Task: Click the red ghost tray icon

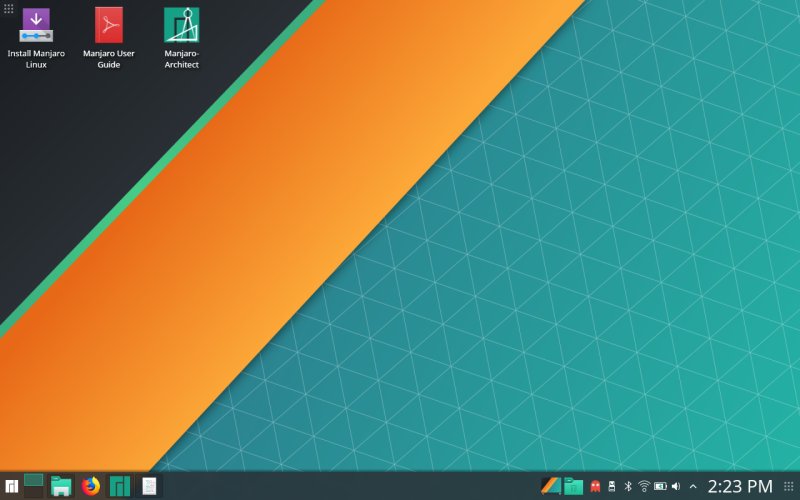Action: [x=595, y=486]
